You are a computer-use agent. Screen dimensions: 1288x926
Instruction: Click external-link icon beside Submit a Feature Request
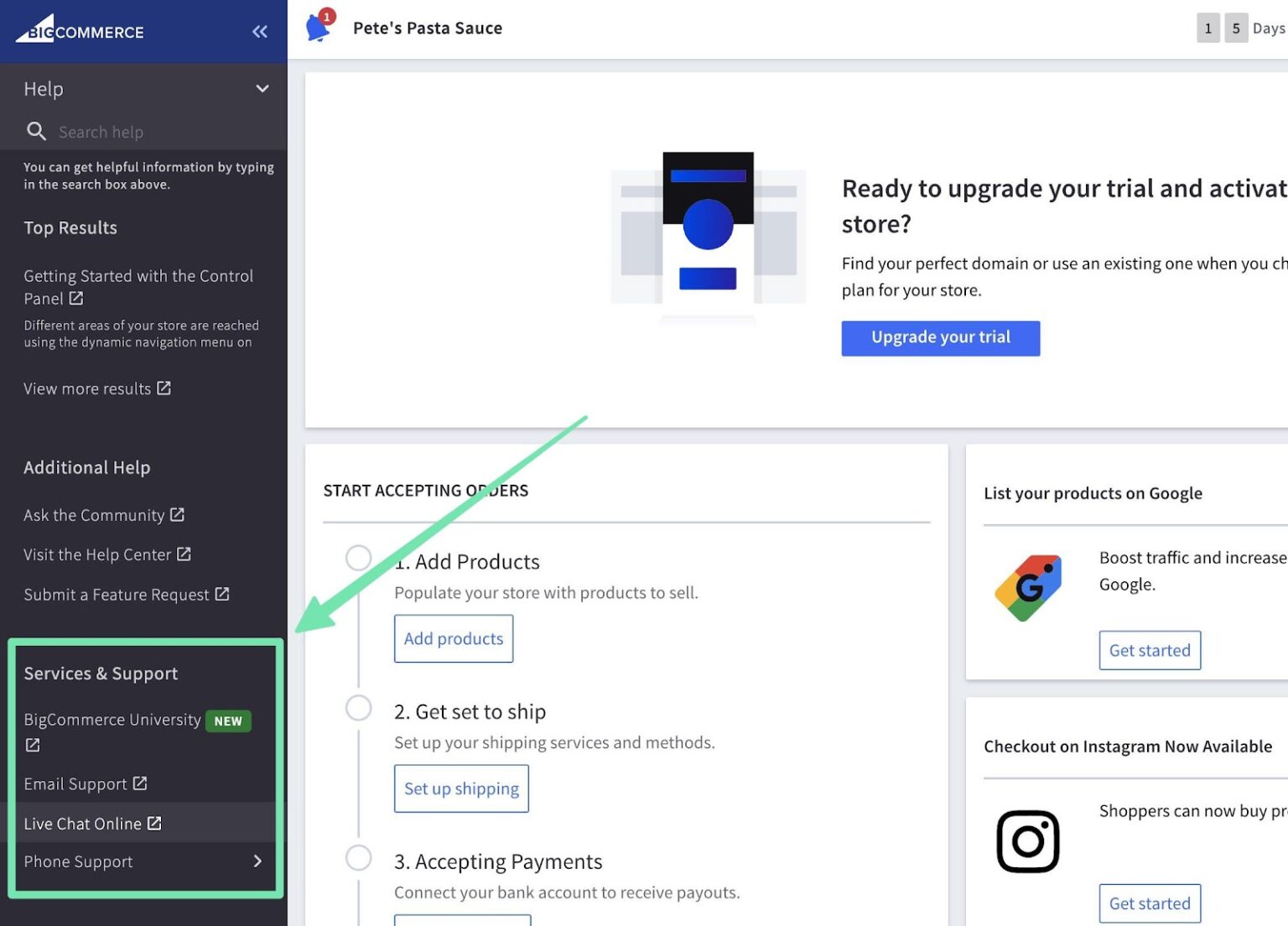222,594
